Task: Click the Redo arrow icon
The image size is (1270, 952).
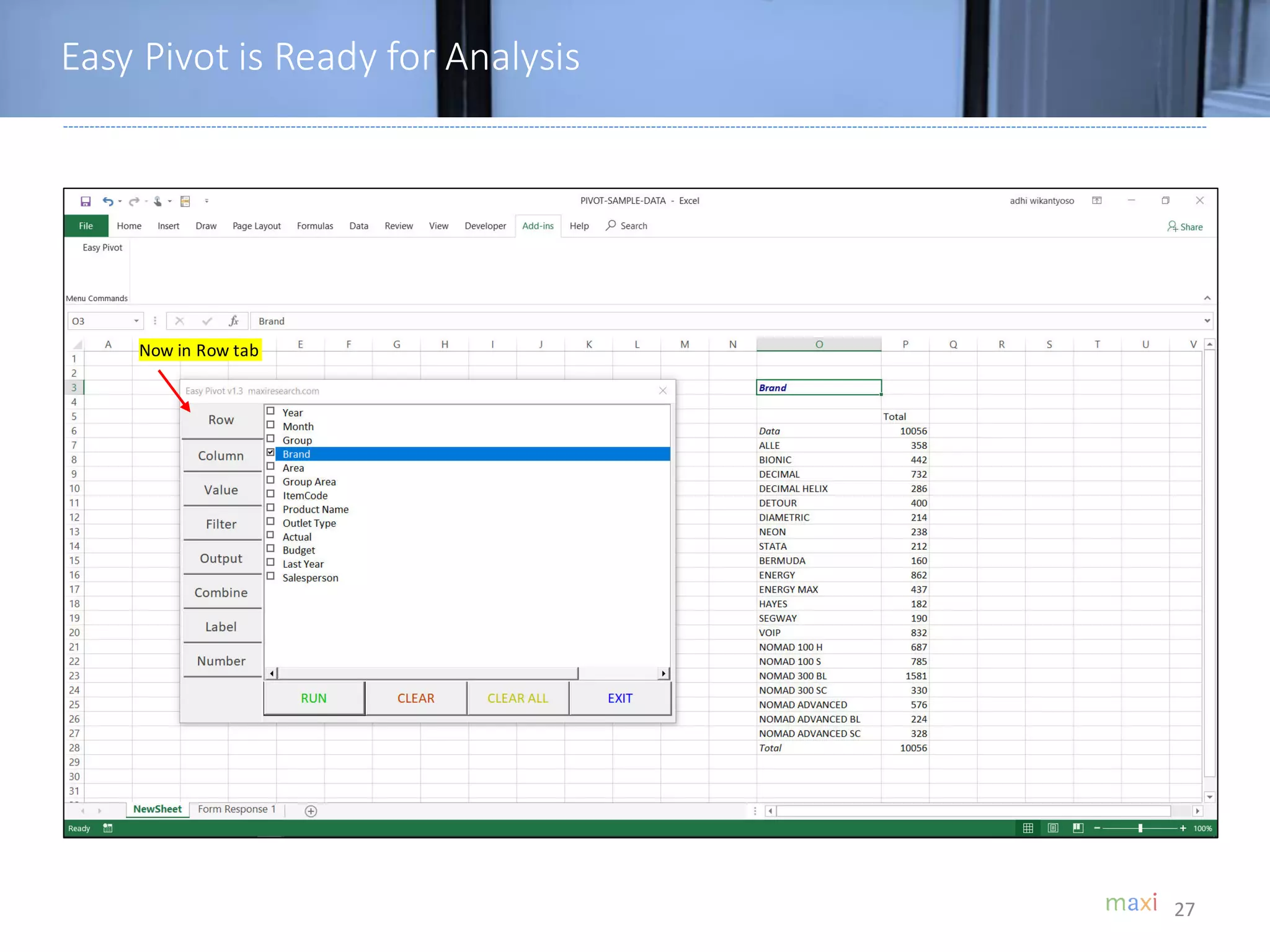Action: (x=133, y=201)
